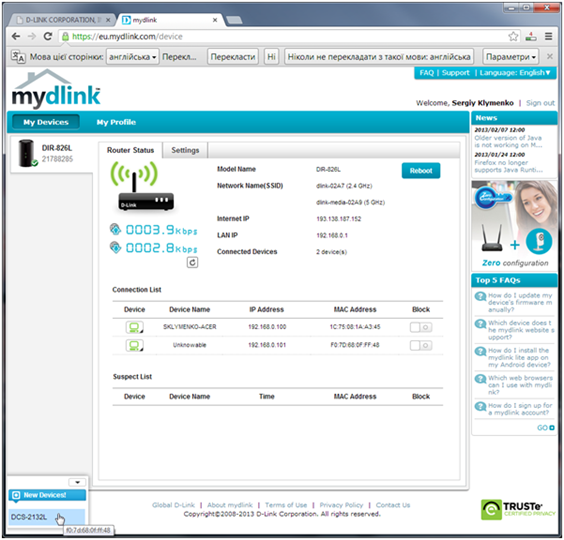The image size is (564, 540).
Task: Click the FAQ icon beside sign up question
Action: 481,407
